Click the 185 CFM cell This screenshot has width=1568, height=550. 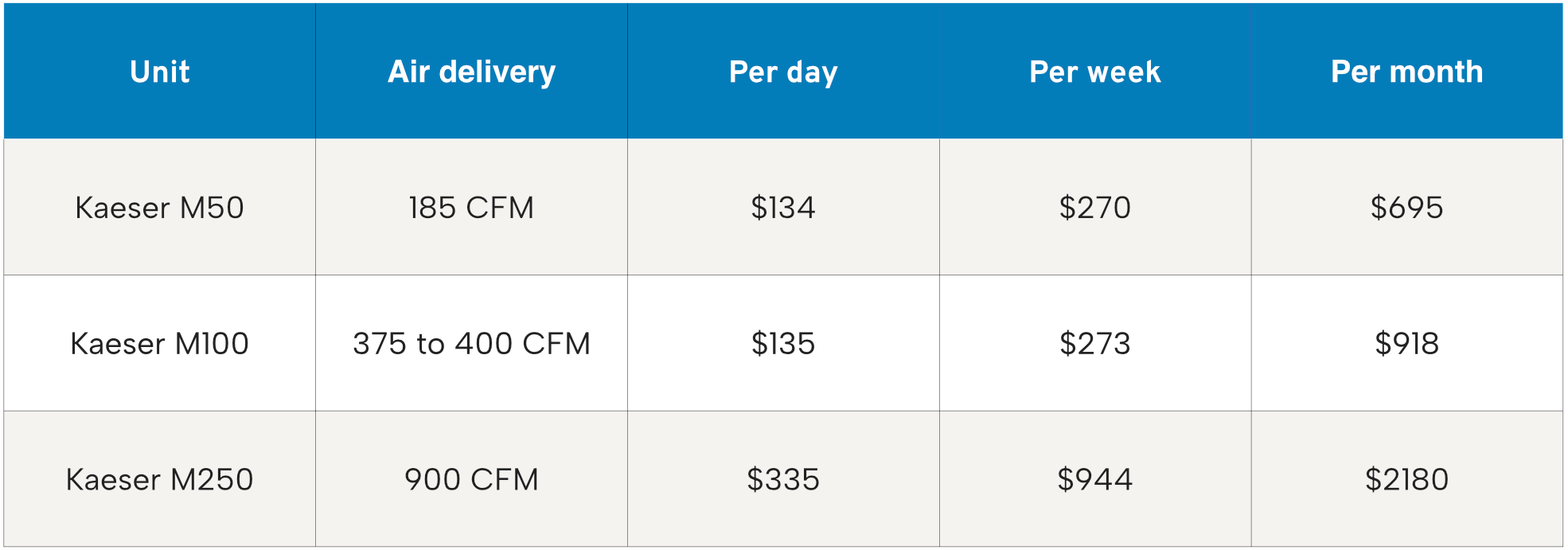(472, 208)
